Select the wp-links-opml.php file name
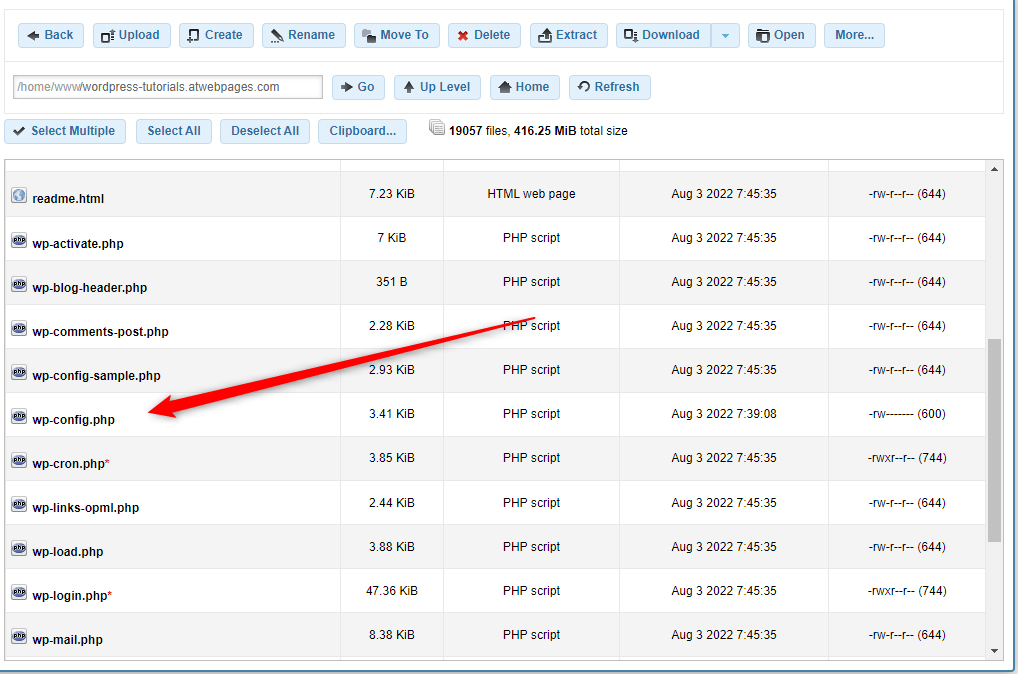This screenshot has width=1018, height=674. click(86, 508)
